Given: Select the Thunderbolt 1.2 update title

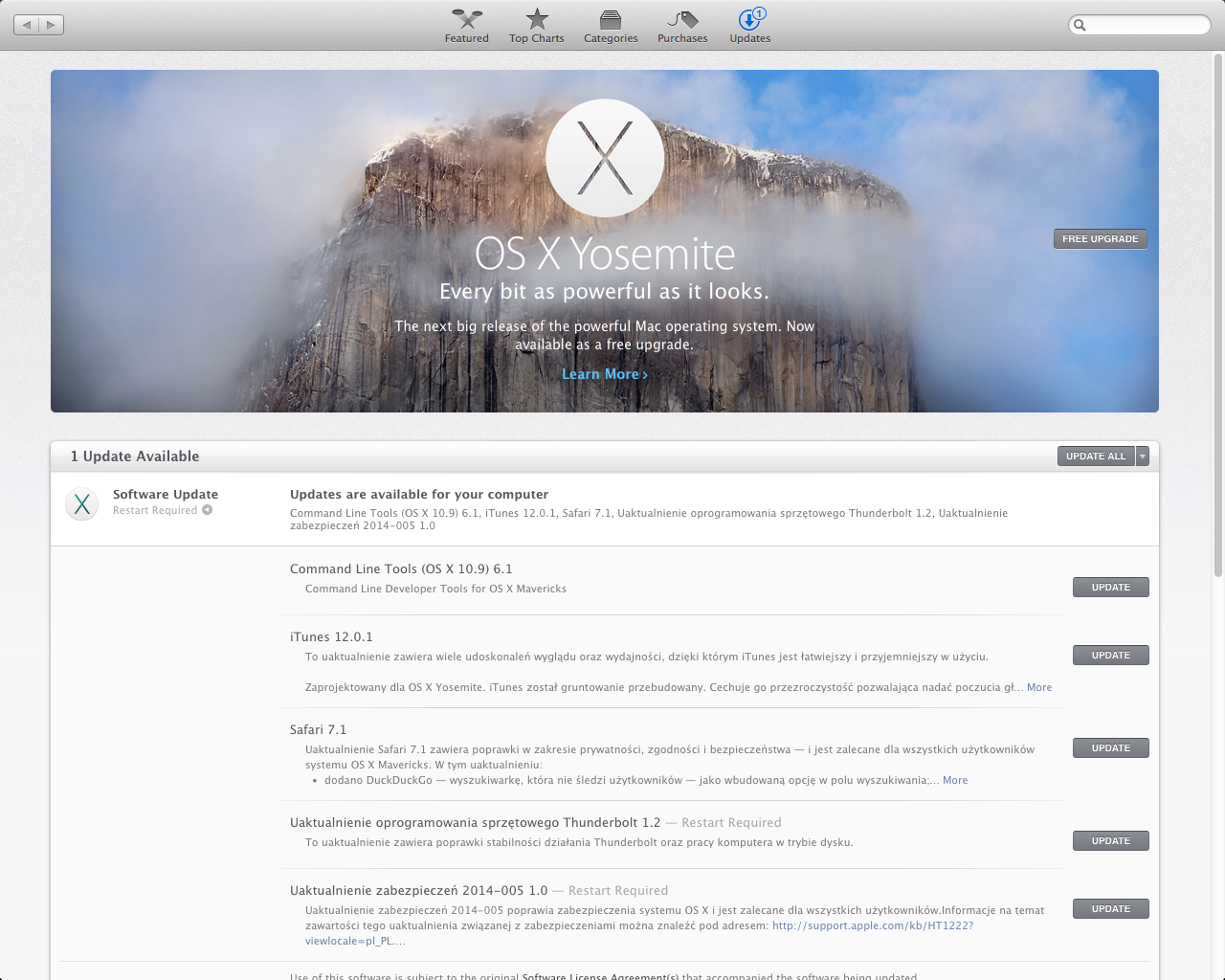Looking at the screenshot, I should 476,822.
